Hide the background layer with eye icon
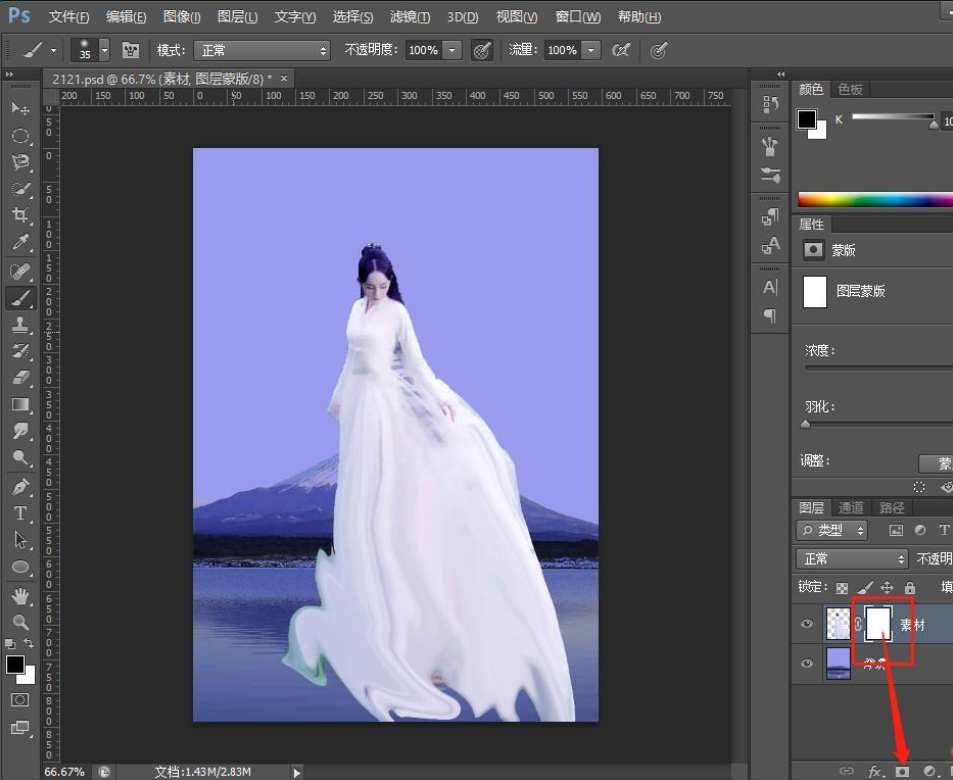 tap(807, 664)
